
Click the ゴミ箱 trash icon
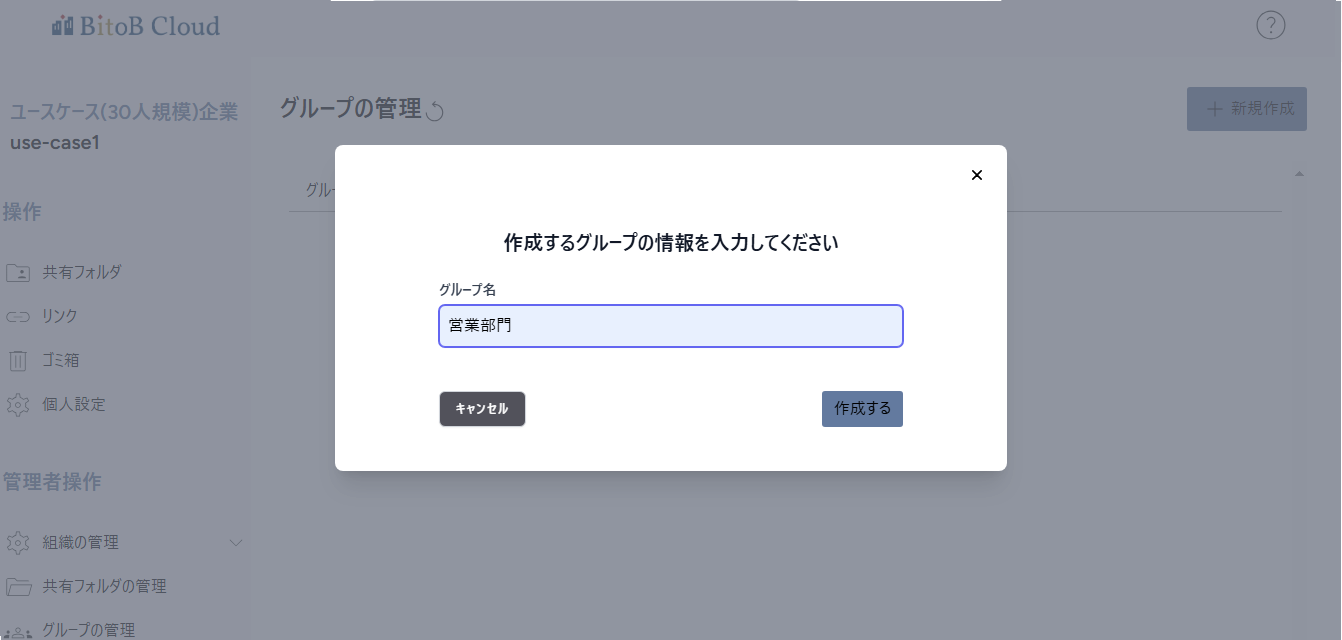click(x=18, y=360)
